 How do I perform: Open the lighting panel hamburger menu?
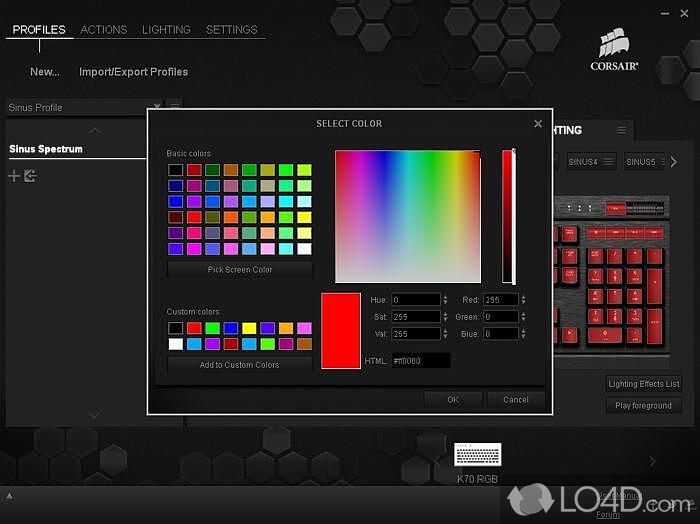coord(621,130)
